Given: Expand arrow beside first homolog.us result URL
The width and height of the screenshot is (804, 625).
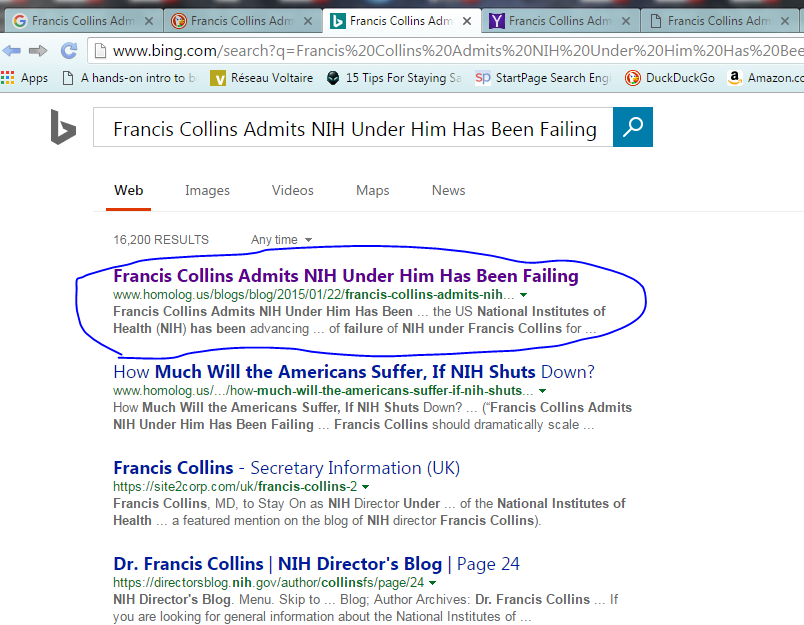Looking at the screenshot, I should pos(525,296).
